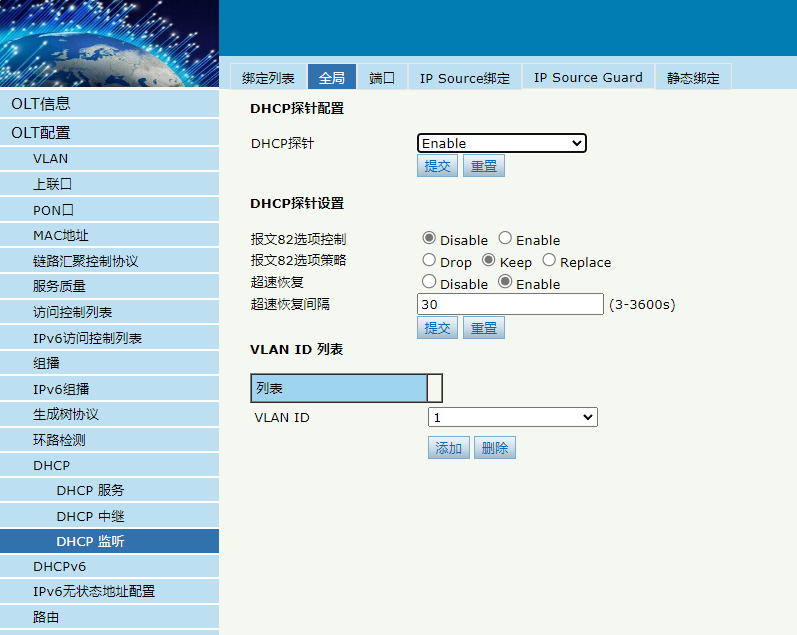The width and height of the screenshot is (797, 635).
Task: Collapse the DHCP sidebar section
Action: [109, 465]
